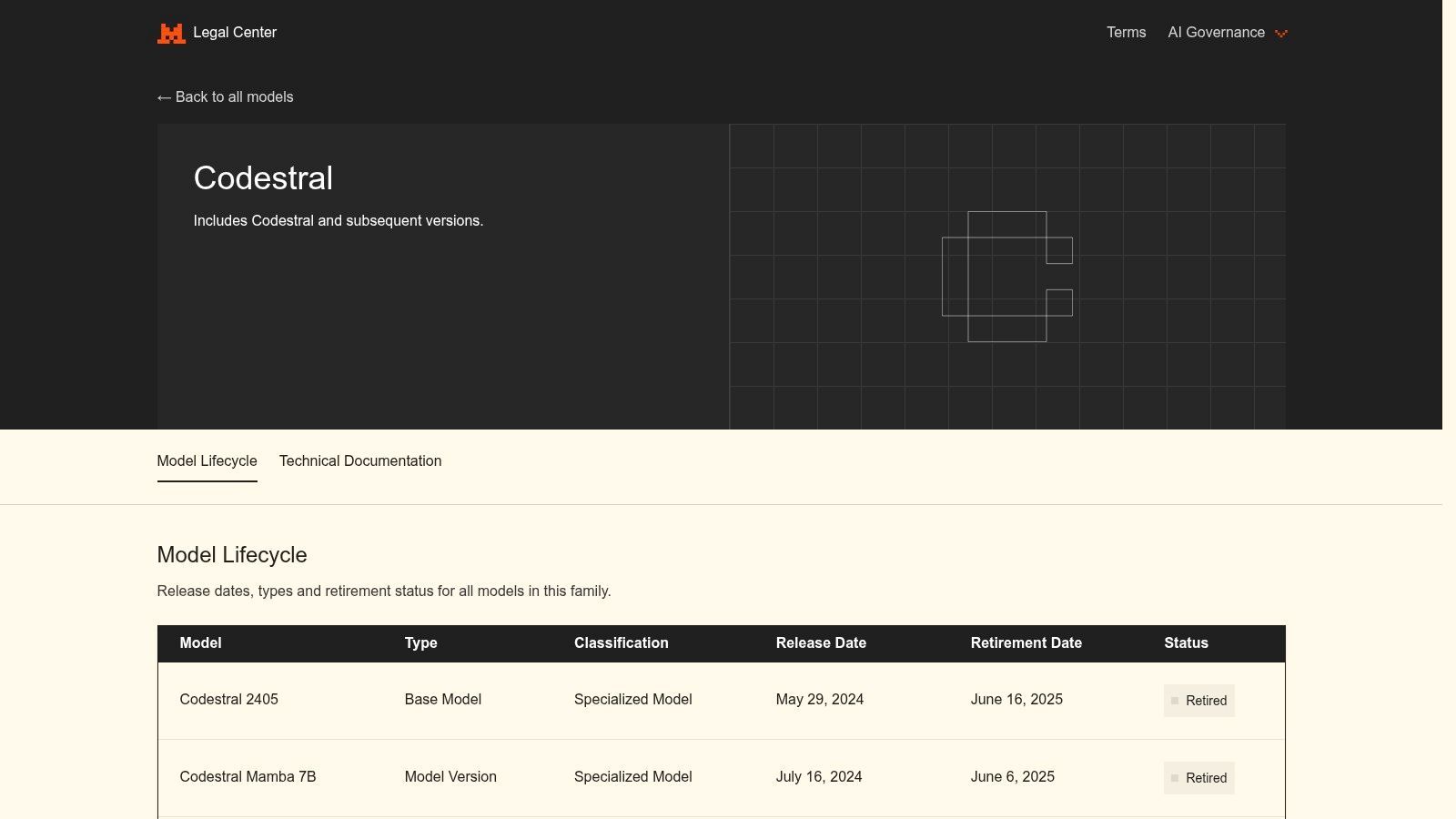
Task: Click the Mistral logo icon
Action: 171,34
